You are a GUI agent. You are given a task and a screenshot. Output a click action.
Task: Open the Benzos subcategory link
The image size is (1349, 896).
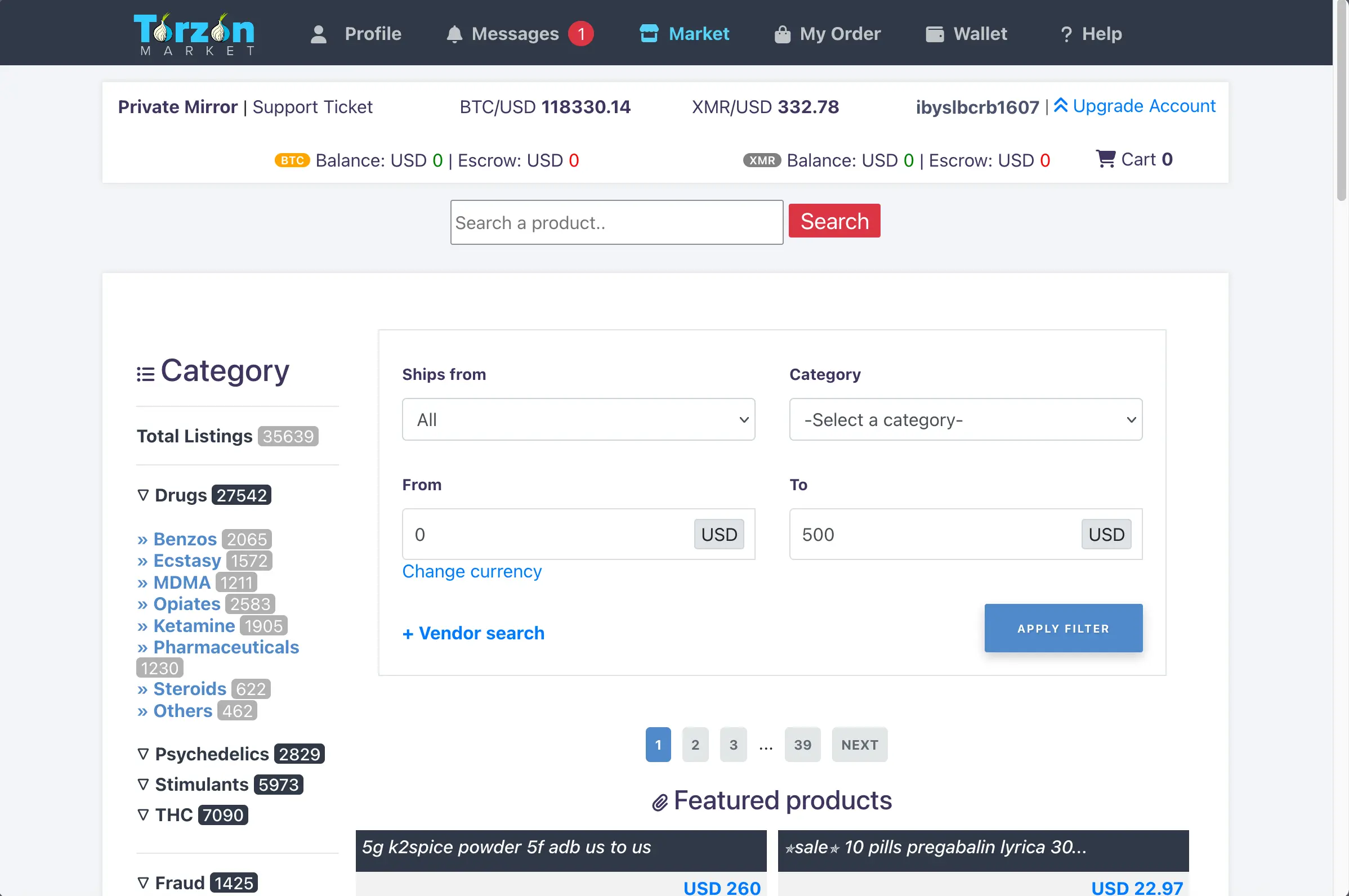185,539
